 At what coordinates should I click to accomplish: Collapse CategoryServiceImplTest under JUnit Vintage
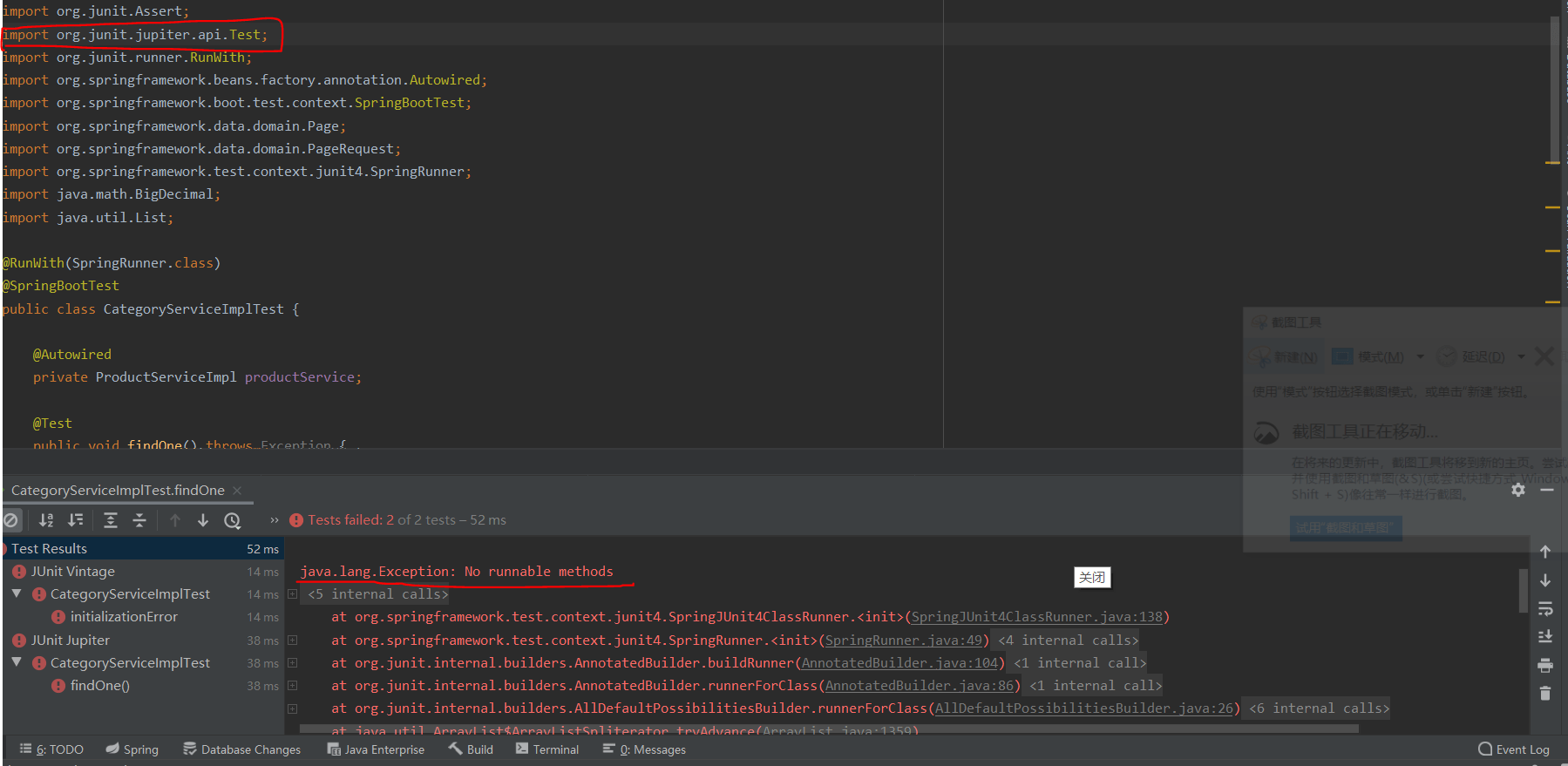pos(17,593)
